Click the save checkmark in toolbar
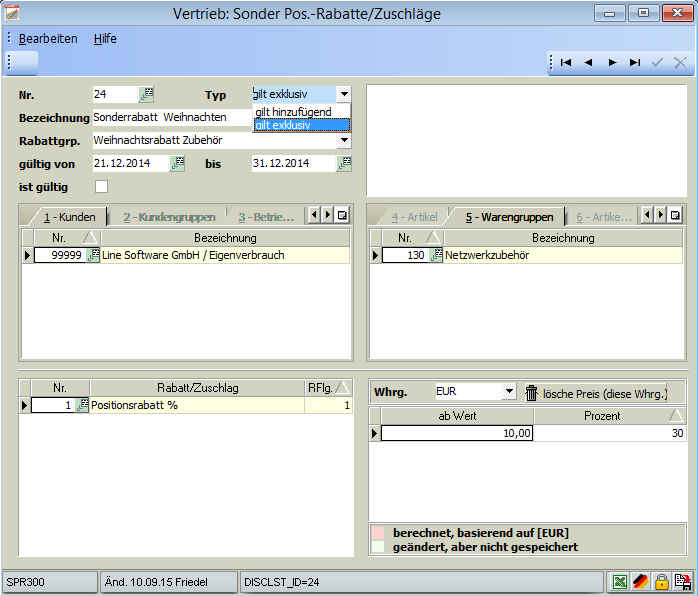698x596 pixels. (x=657, y=63)
